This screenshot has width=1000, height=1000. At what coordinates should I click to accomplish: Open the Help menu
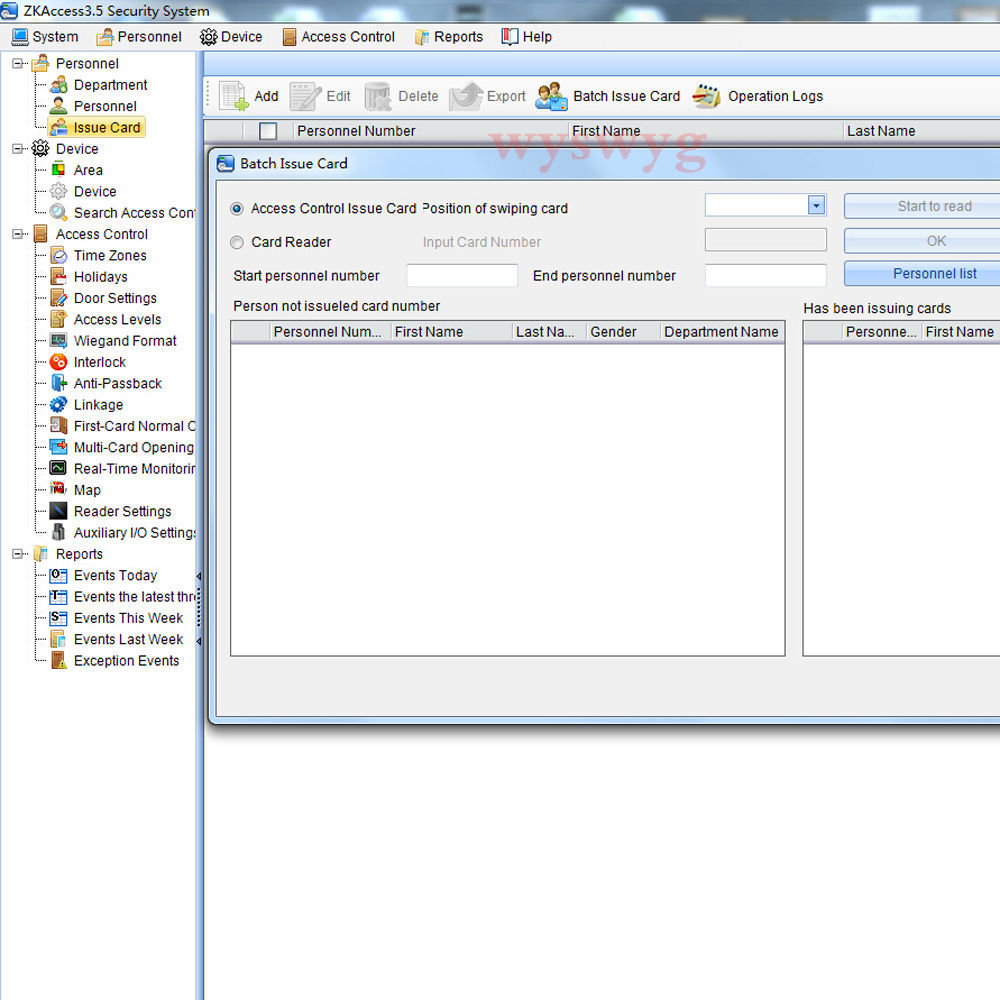point(526,37)
